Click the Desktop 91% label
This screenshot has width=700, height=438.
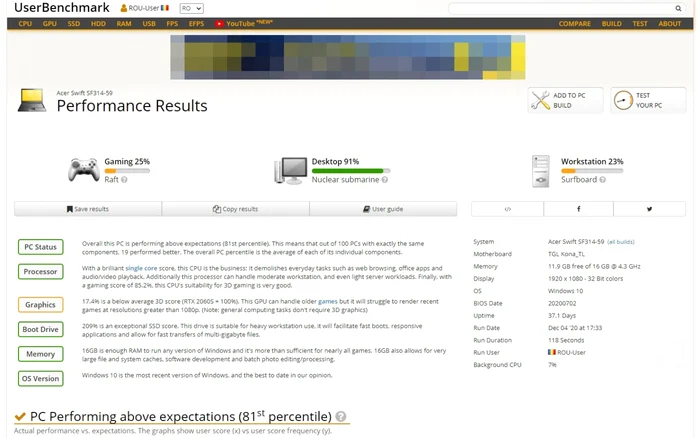coord(335,162)
